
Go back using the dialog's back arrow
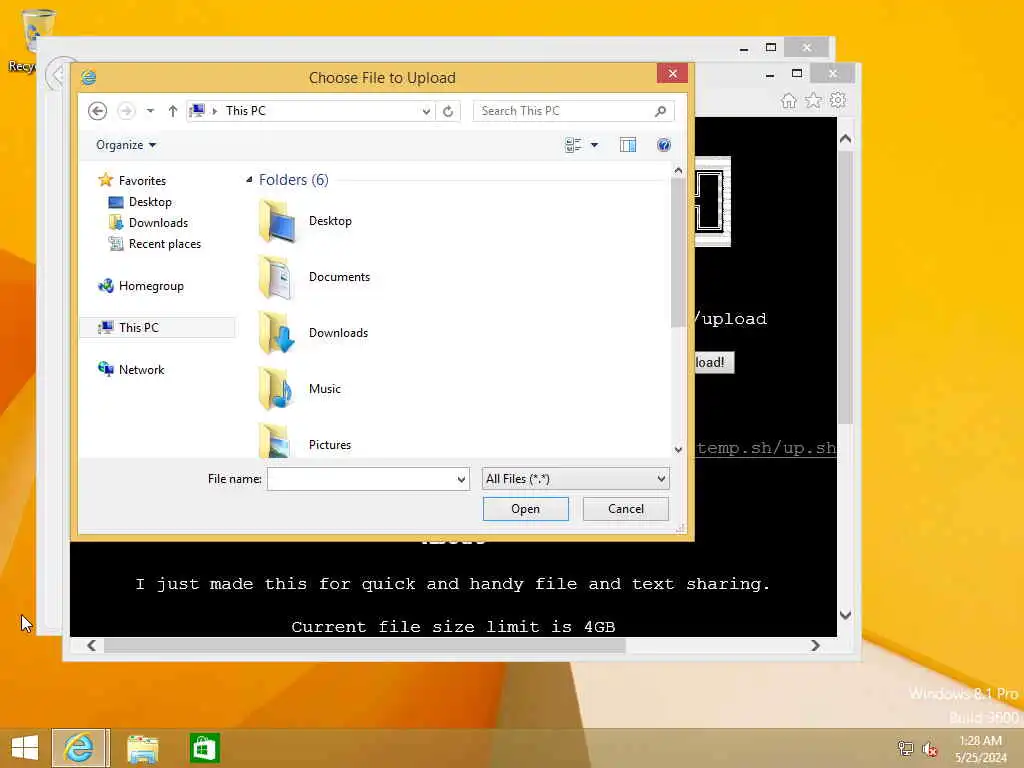(97, 111)
